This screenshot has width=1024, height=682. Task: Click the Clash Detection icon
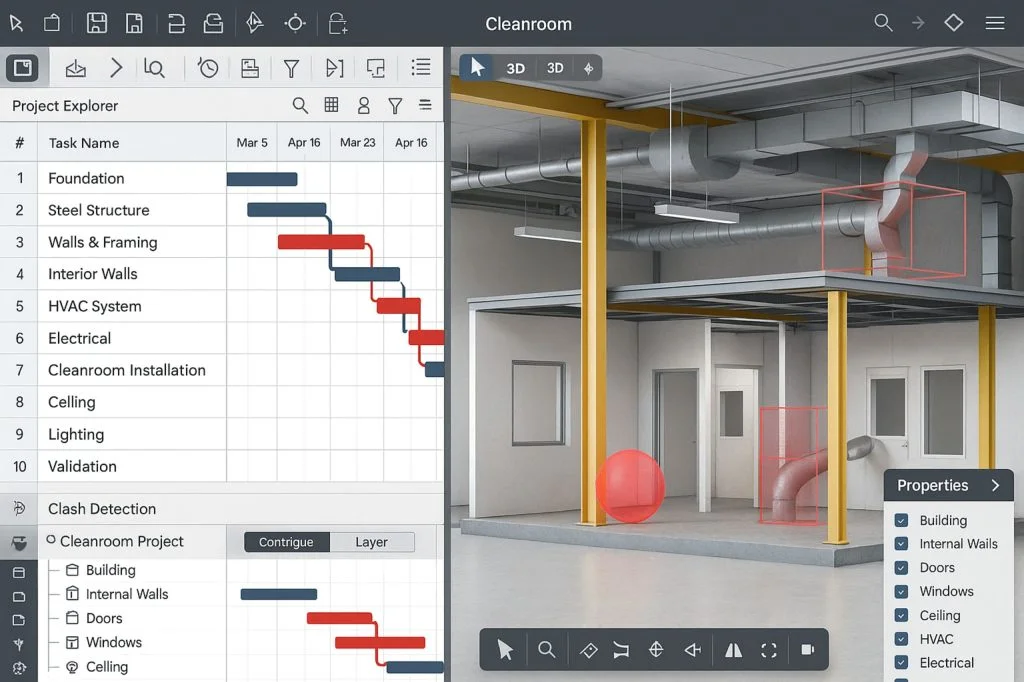point(19,508)
